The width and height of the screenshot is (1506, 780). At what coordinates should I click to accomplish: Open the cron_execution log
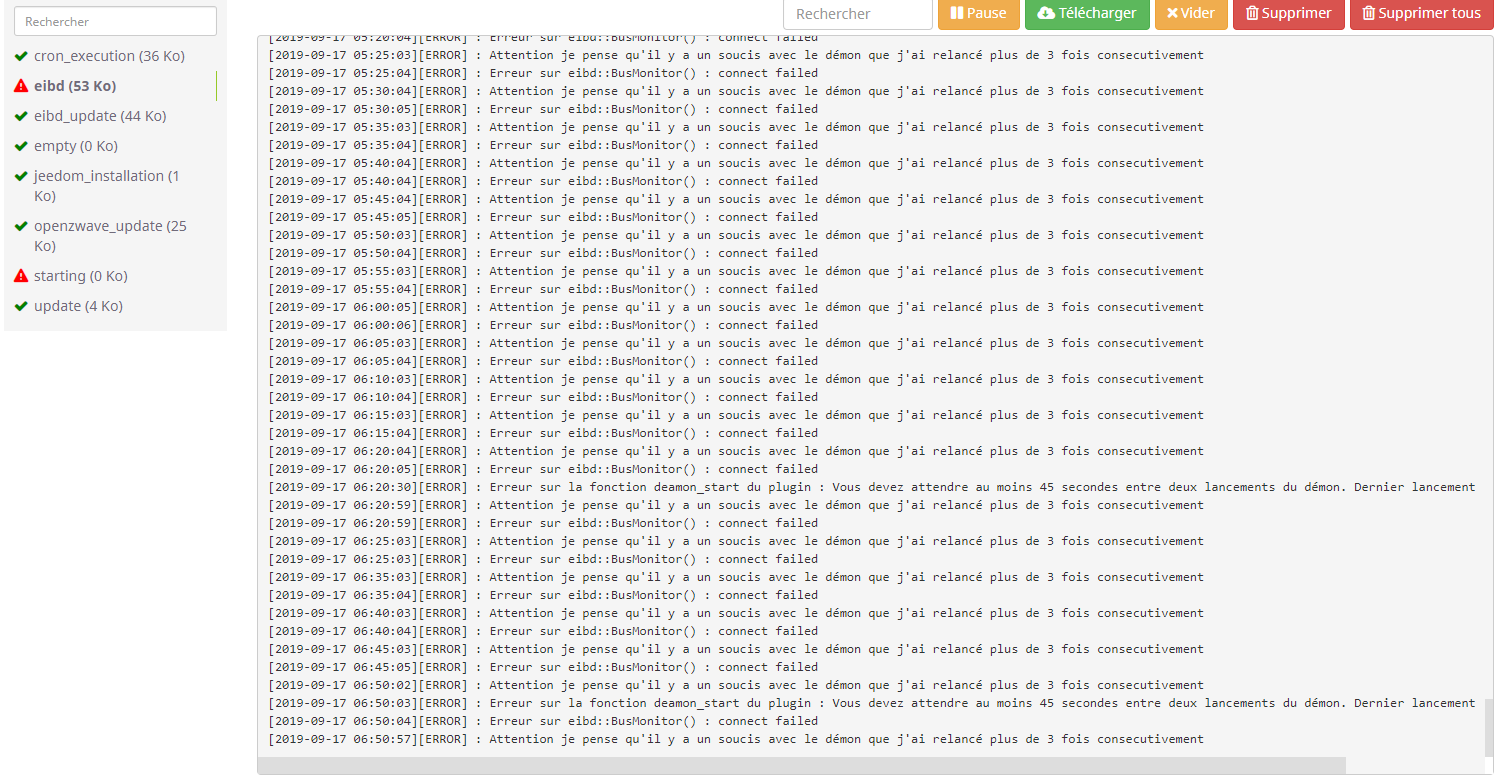109,56
